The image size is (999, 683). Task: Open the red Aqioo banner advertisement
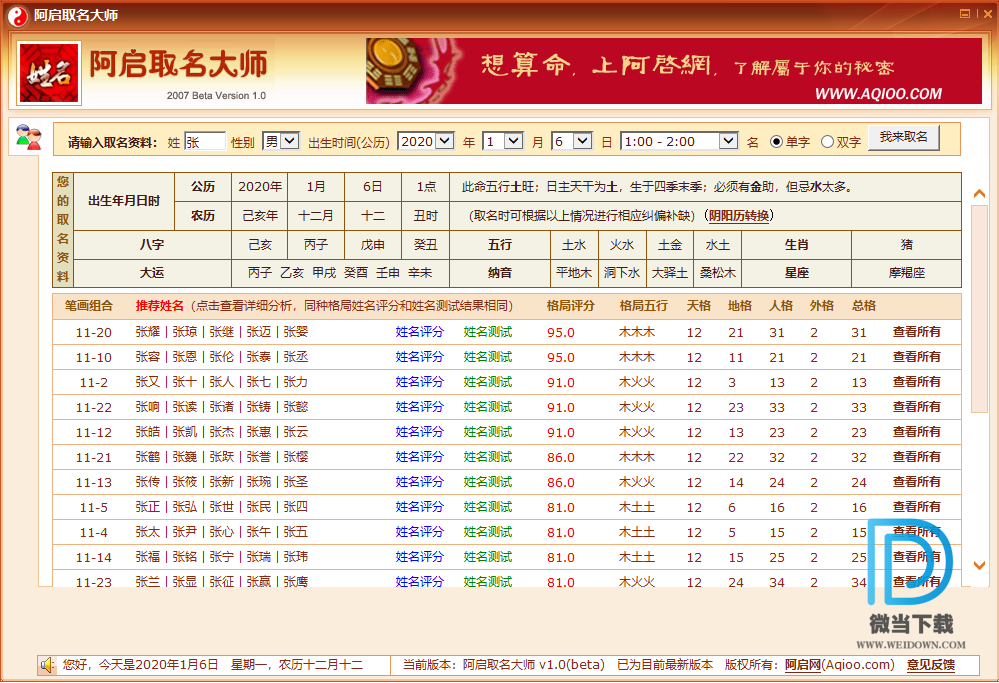(673, 71)
